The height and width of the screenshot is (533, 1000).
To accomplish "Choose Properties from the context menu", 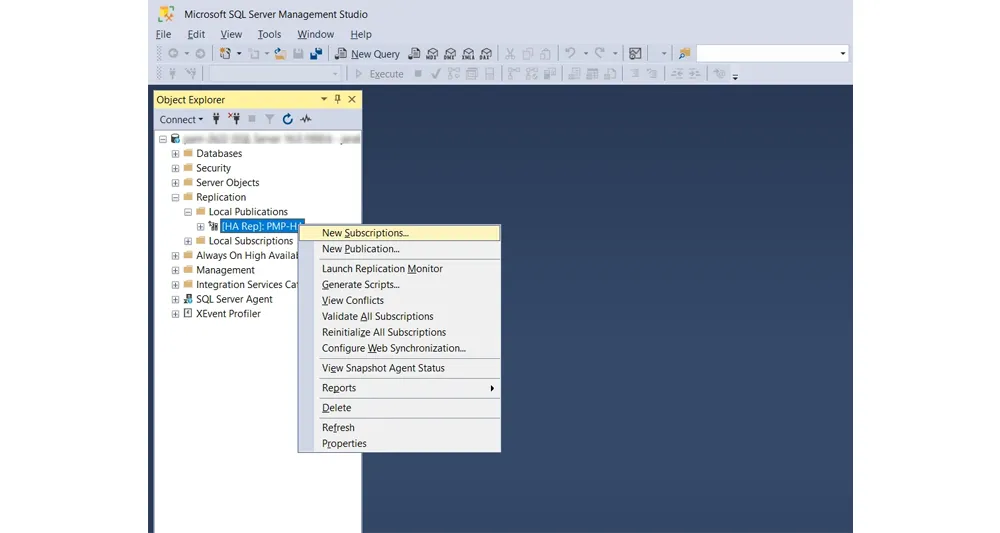I will (399, 443).
